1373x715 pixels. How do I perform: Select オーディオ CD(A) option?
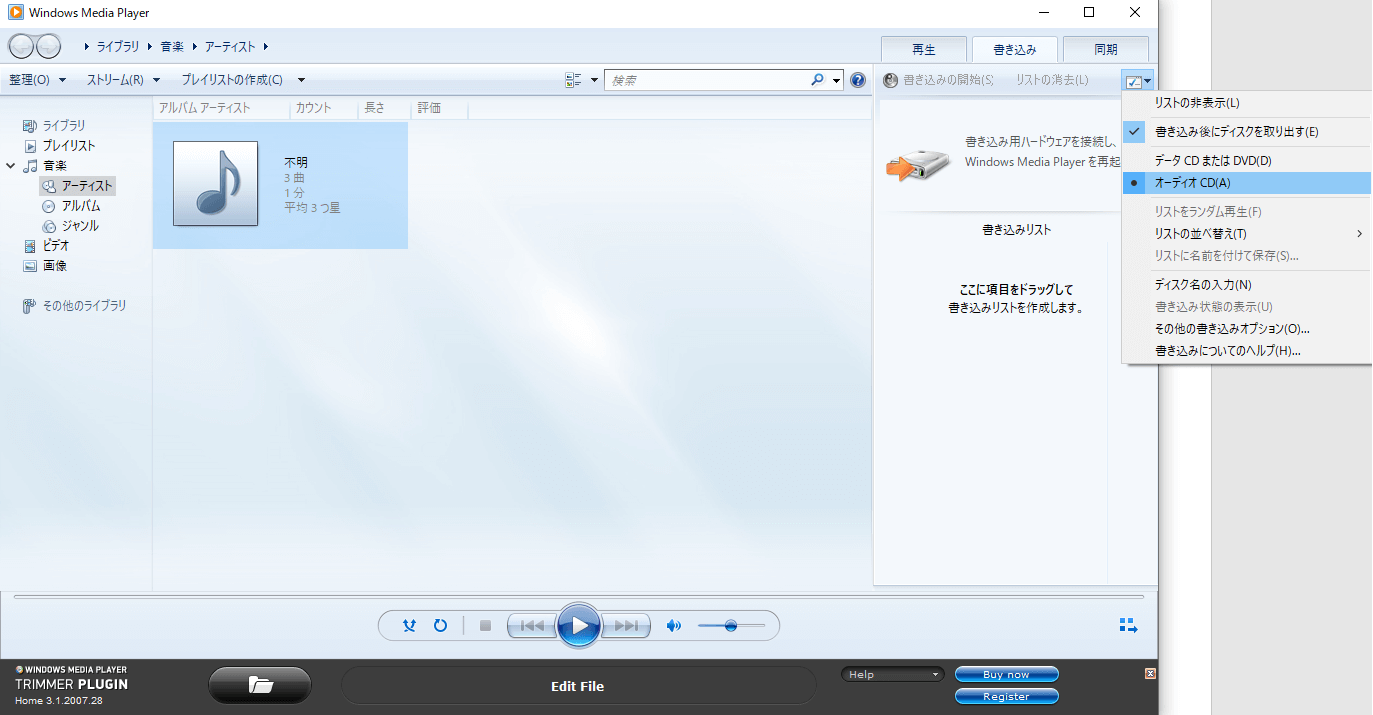[1247, 183]
